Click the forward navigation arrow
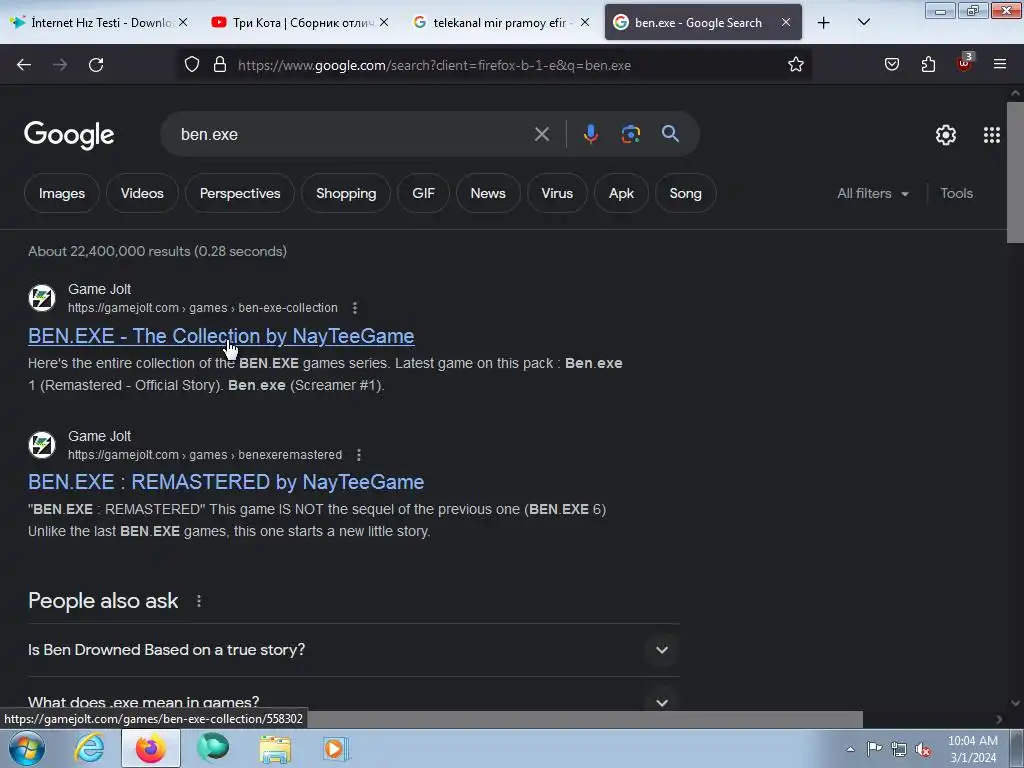Image resolution: width=1024 pixels, height=768 pixels. [x=60, y=65]
